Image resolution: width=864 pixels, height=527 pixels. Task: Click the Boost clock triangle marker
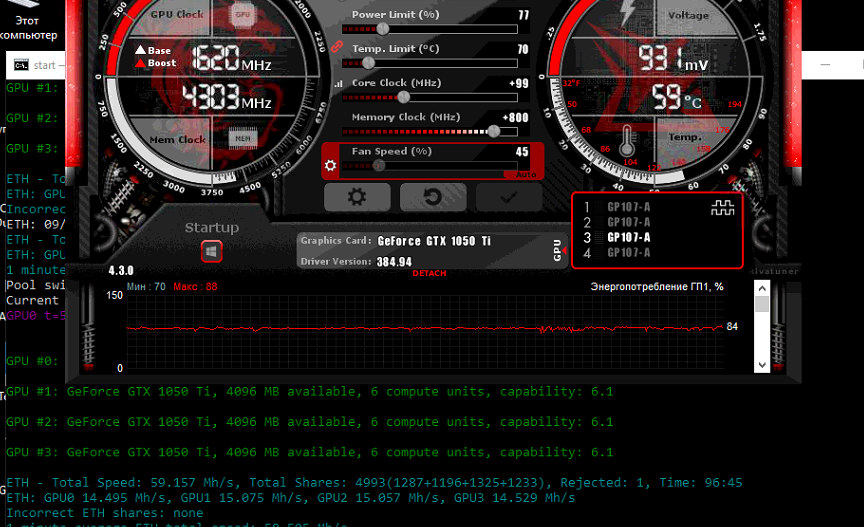pos(141,63)
